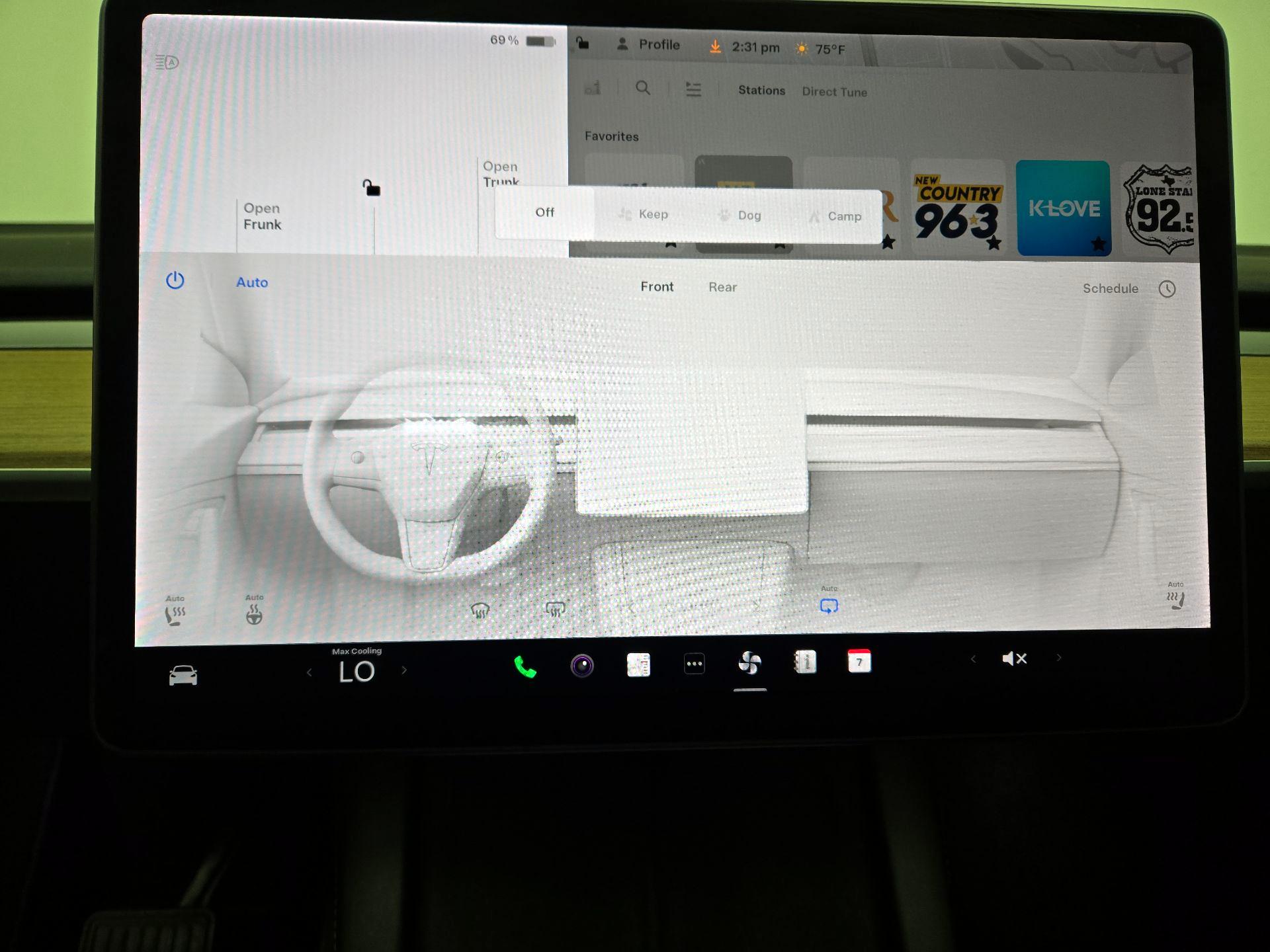Image resolution: width=1270 pixels, height=952 pixels.
Task: Play the K-LOVE favorite station
Action: [x=1062, y=206]
